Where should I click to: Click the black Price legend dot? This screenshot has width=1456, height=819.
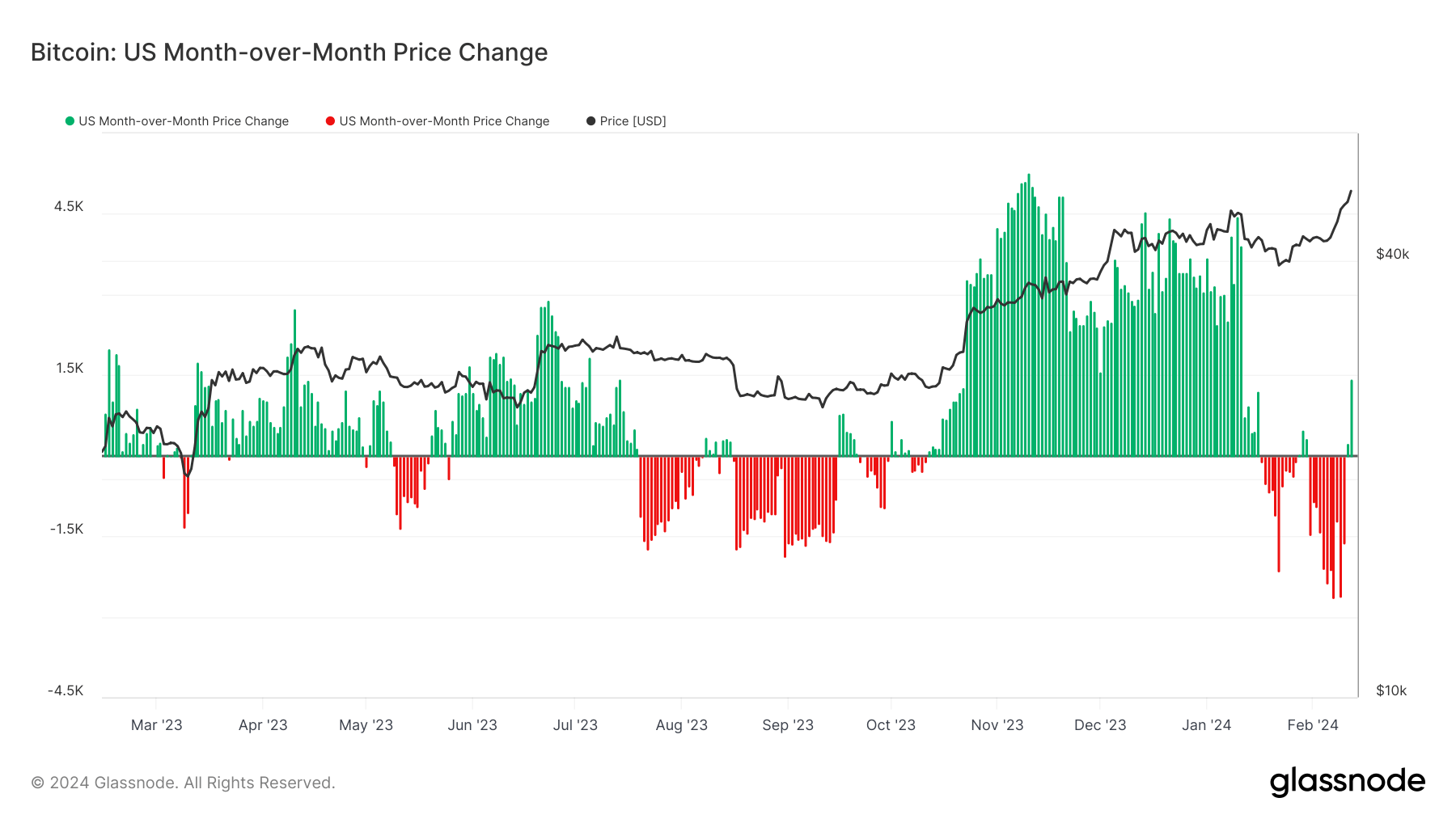point(590,121)
